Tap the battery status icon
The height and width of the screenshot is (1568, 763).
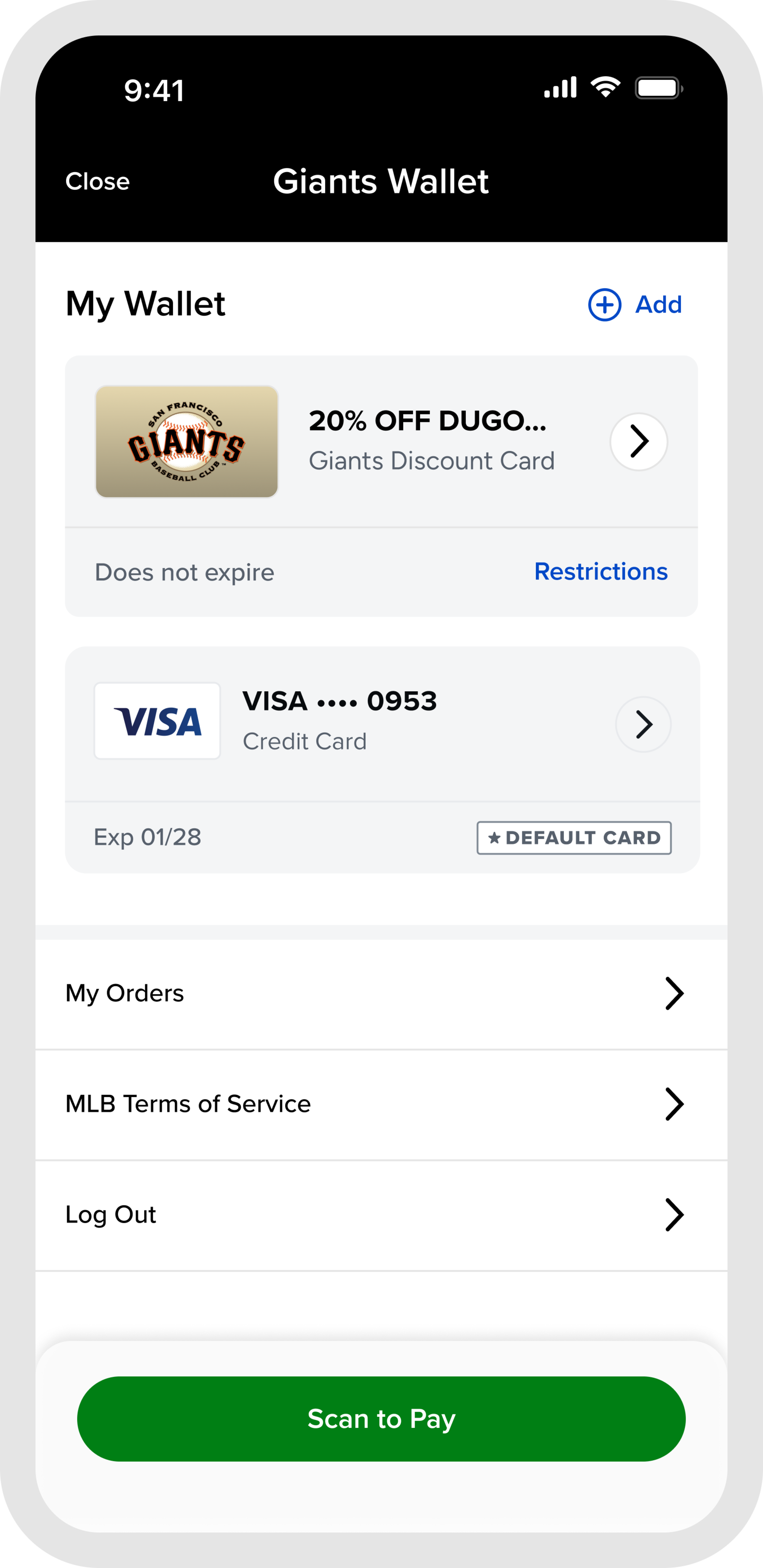(658, 88)
